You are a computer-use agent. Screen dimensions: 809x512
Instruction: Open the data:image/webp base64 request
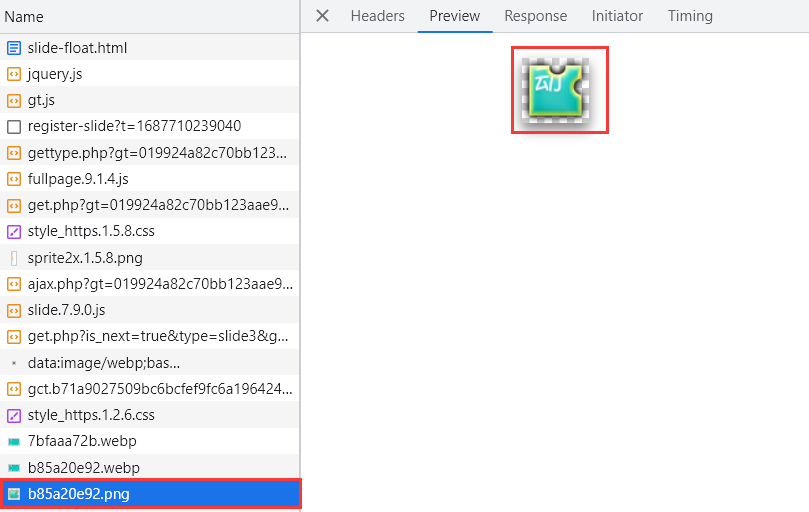104,362
